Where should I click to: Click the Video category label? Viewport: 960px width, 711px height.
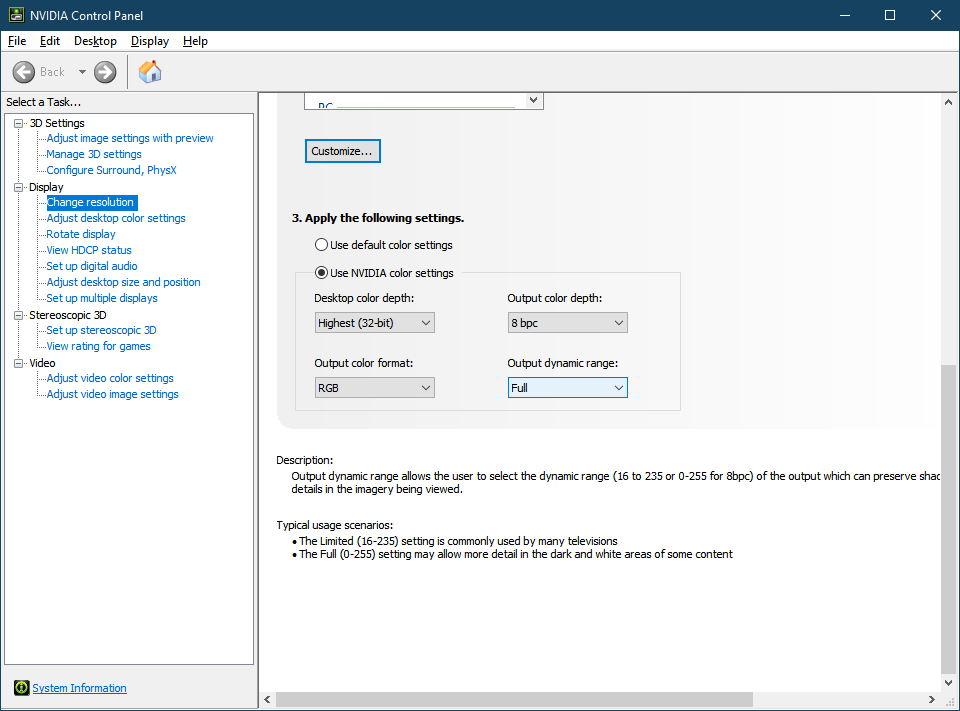42,363
